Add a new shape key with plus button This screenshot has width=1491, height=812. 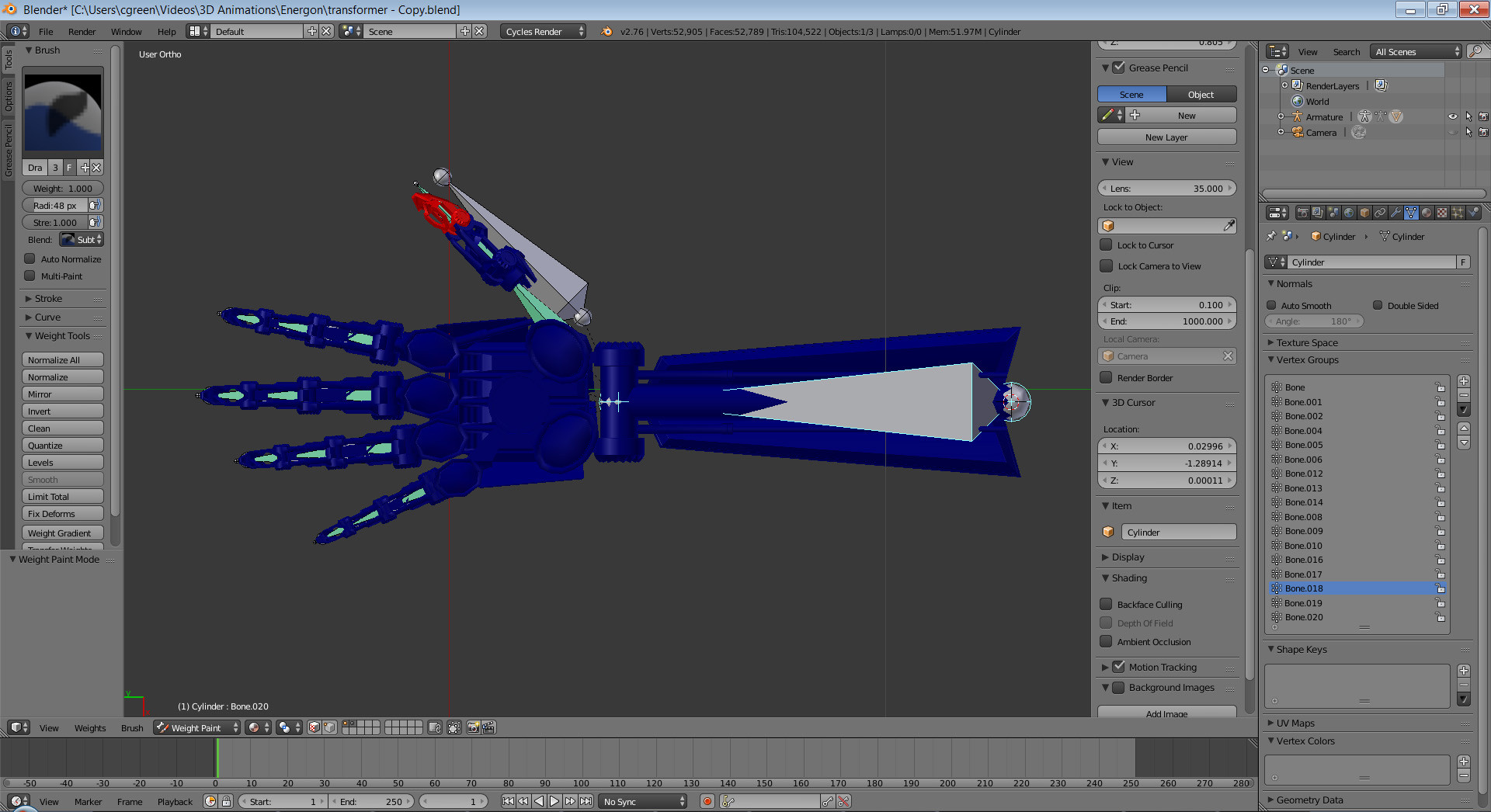(x=1464, y=670)
